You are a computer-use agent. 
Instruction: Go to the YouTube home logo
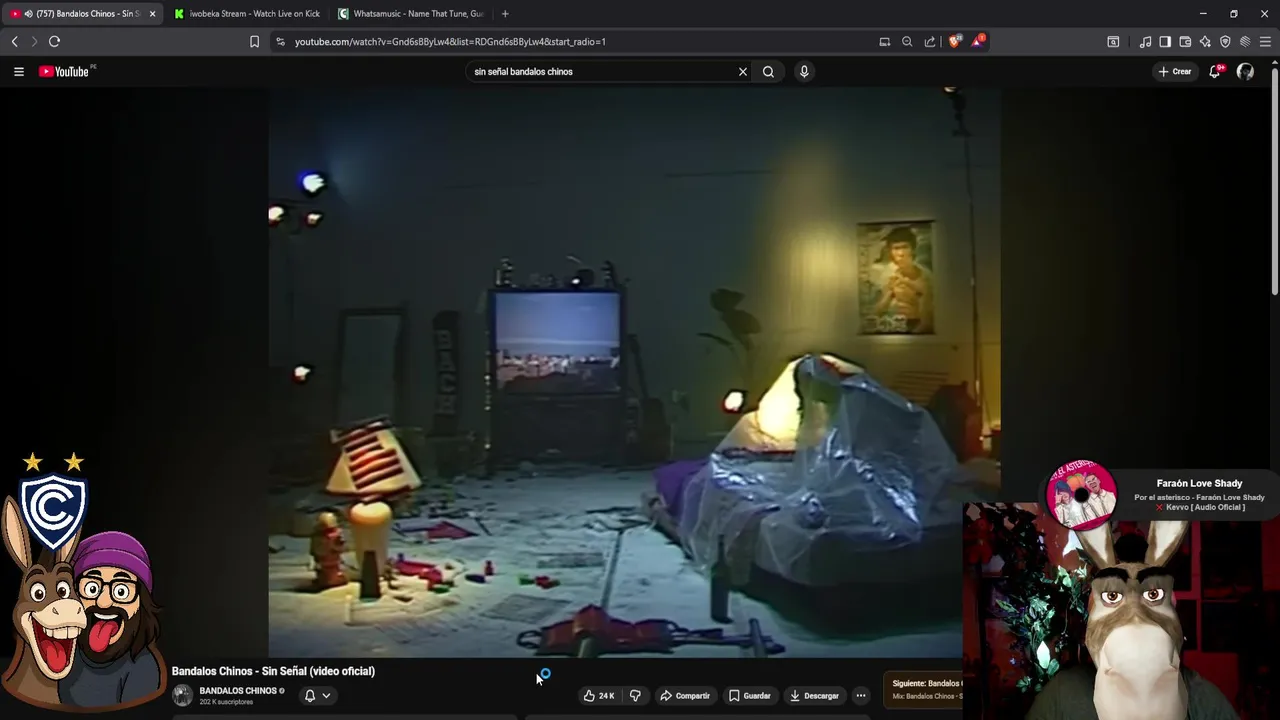click(66, 71)
